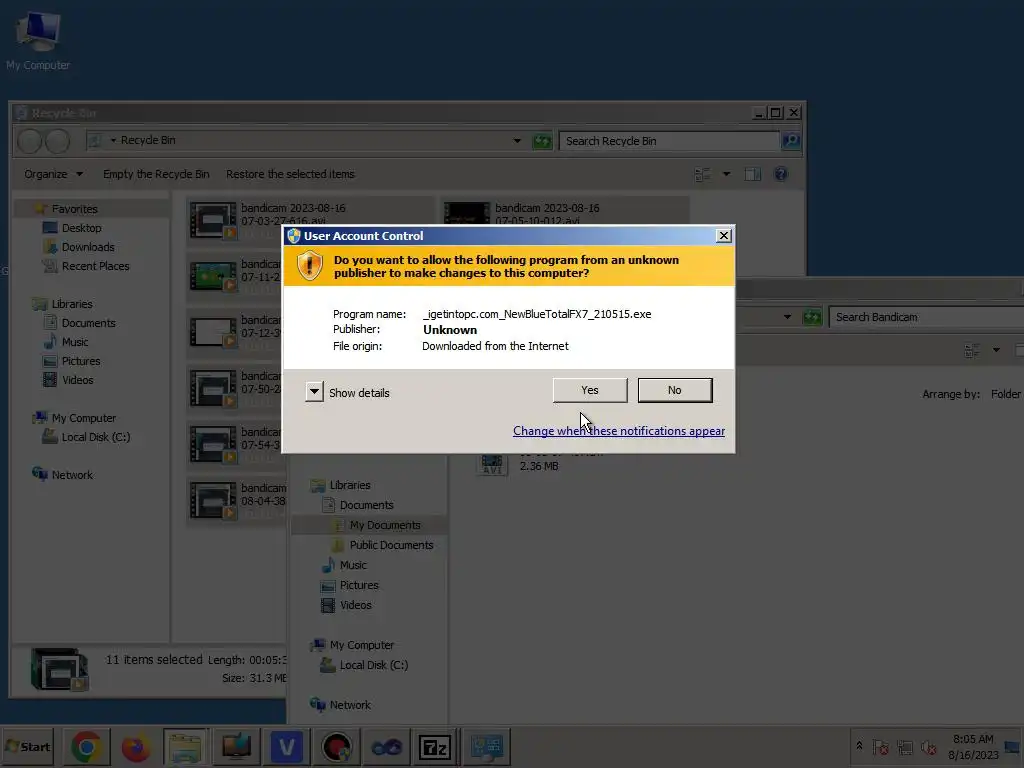The height and width of the screenshot is (768, 1024).
Task: Click Yes in User Account Control dialog
Action: [590, 390]
